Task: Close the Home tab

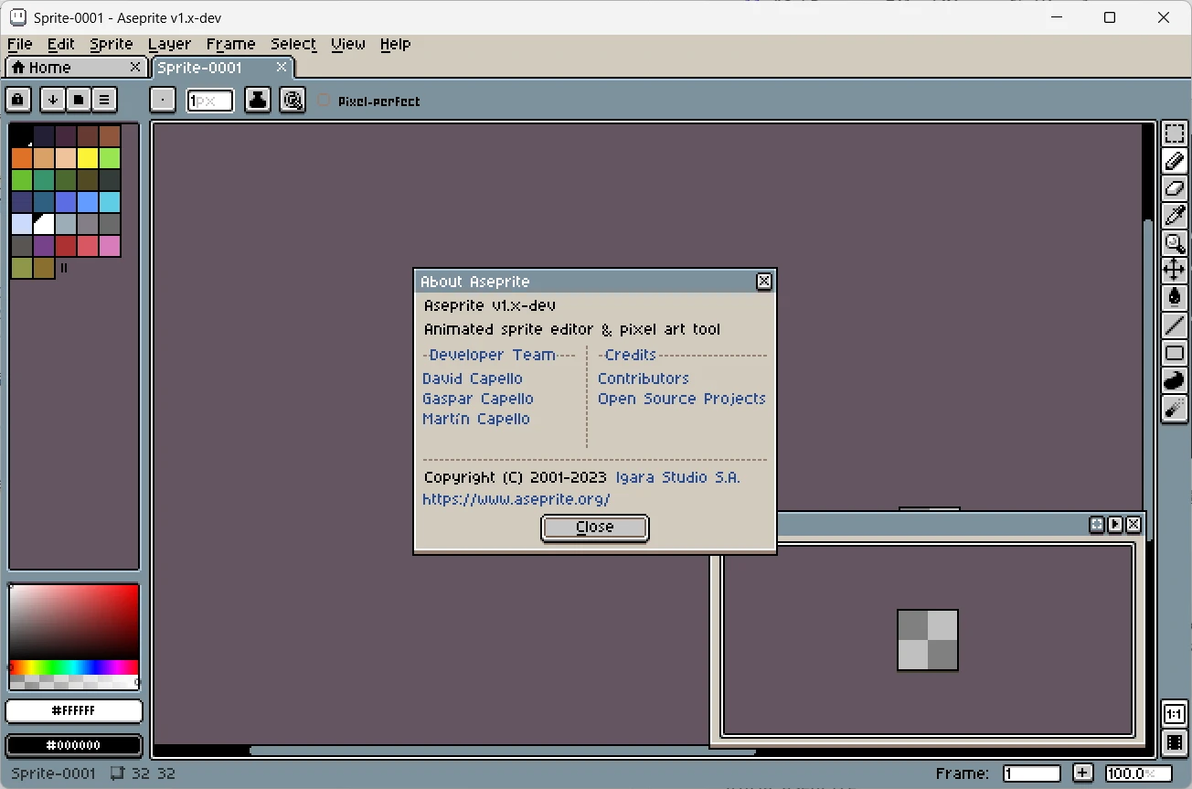Action: [x=135, y=67]
